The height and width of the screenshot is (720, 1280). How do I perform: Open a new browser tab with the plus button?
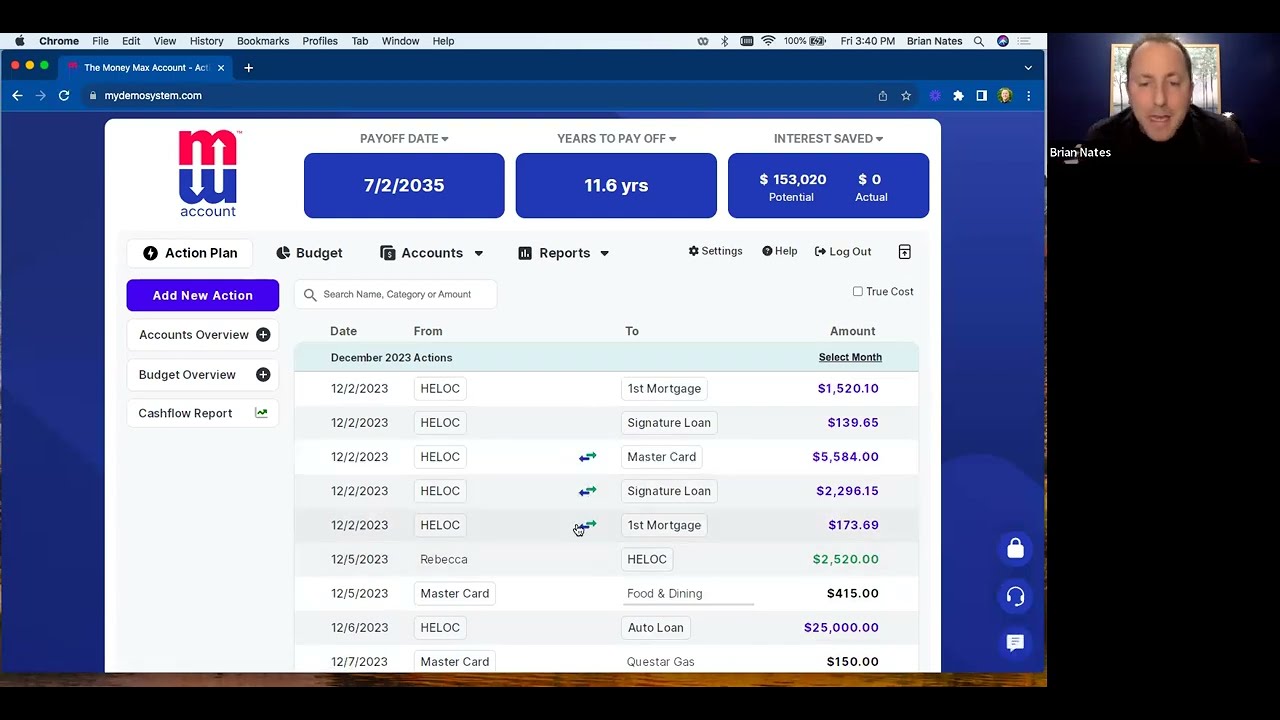(x=248, y=68)
